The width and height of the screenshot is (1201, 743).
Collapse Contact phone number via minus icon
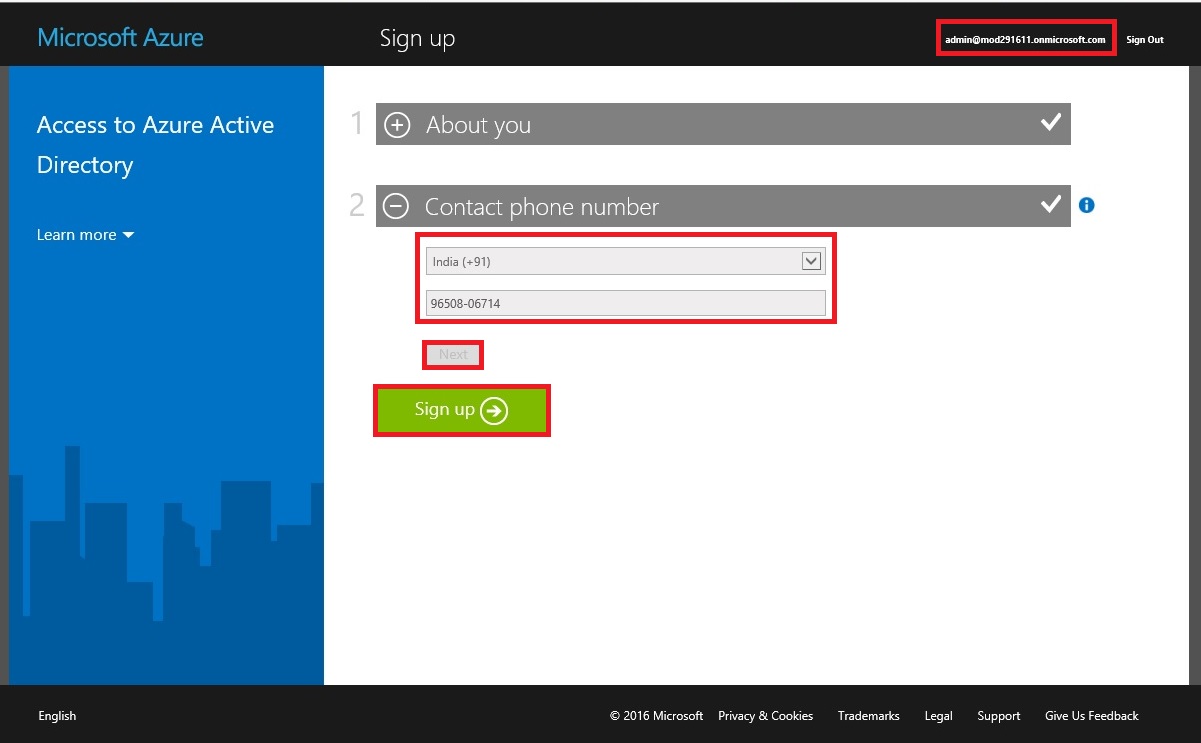click(396, 207)
